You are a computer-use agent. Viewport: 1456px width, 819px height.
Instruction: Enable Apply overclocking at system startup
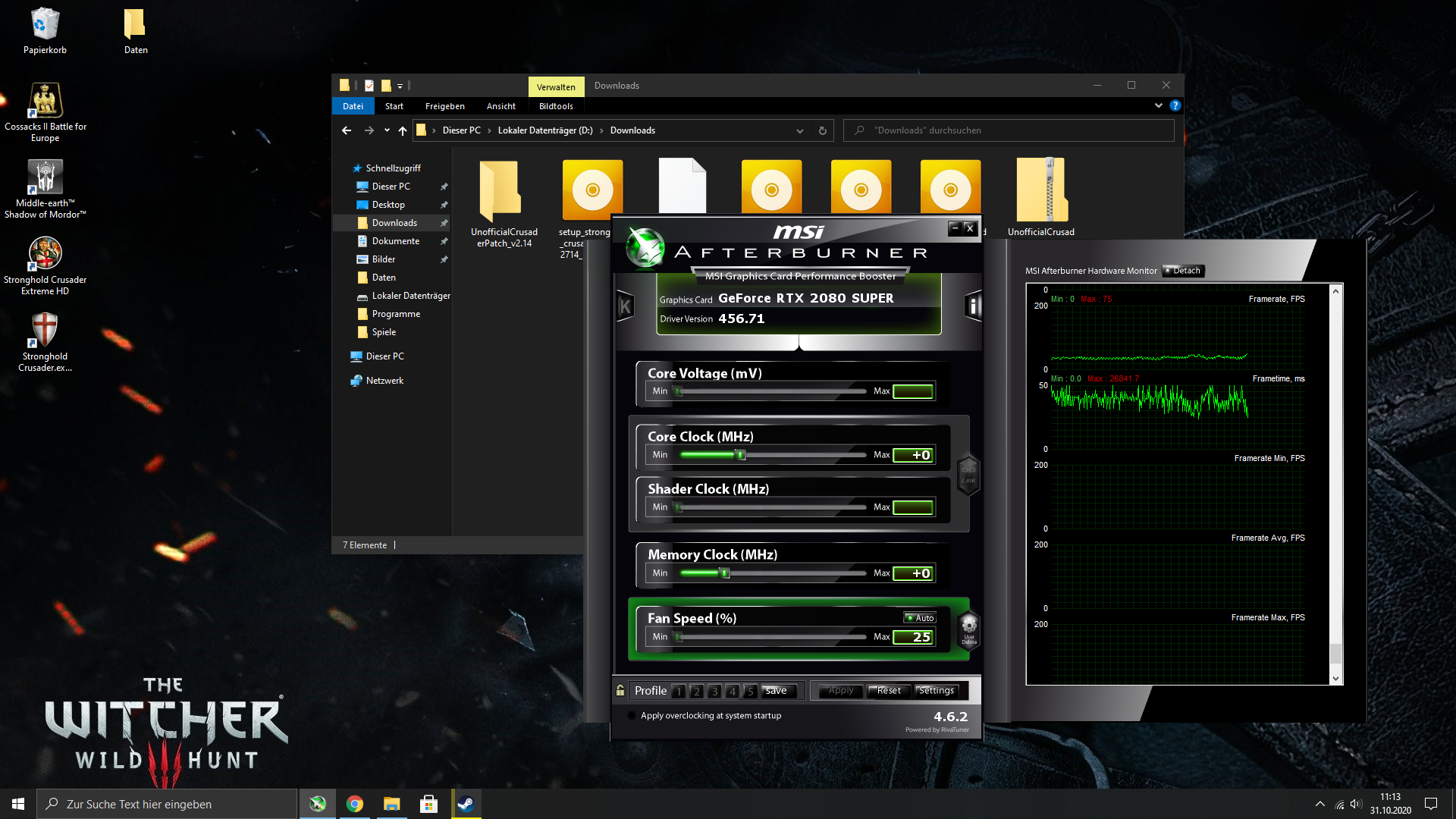(632, 715)
